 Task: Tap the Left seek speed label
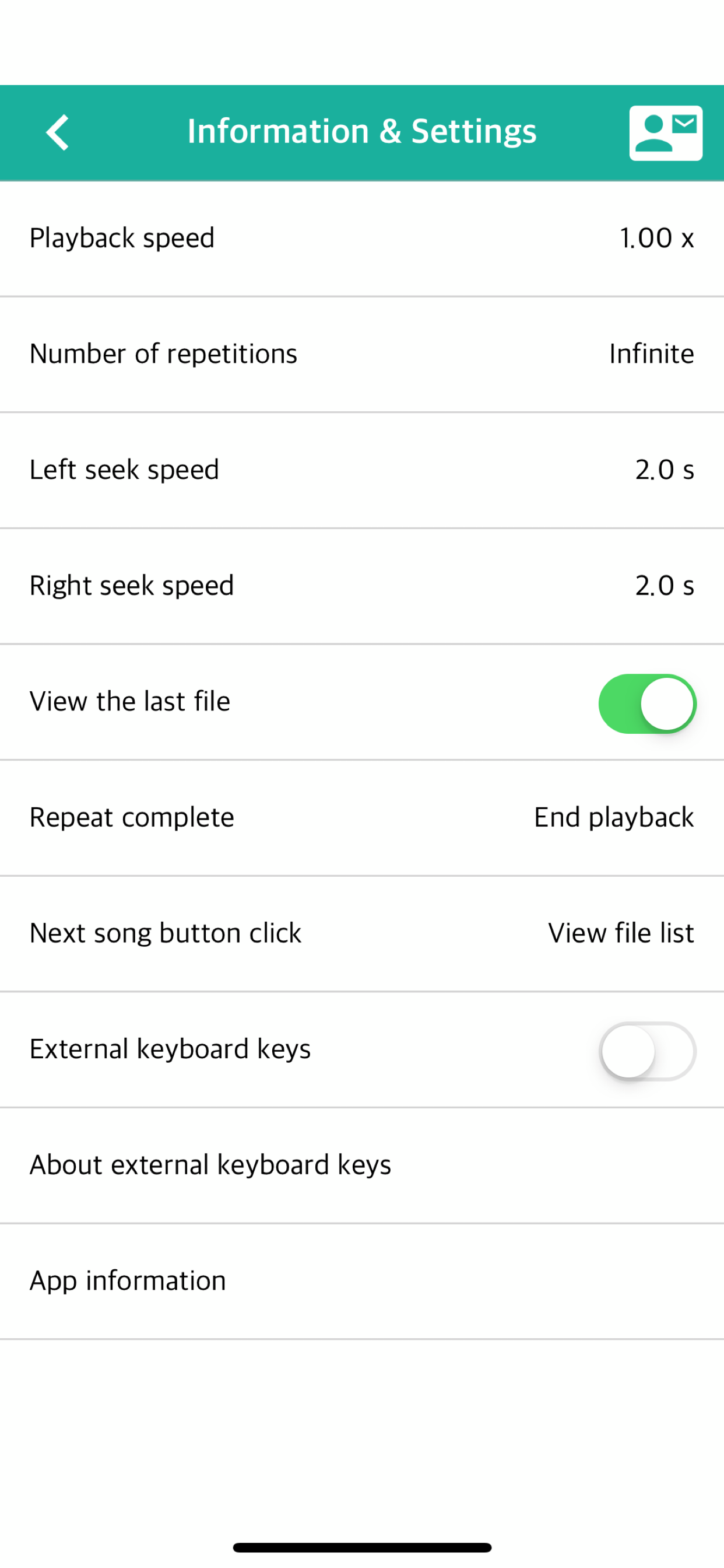pyautogui.click(x=124, y=470)
